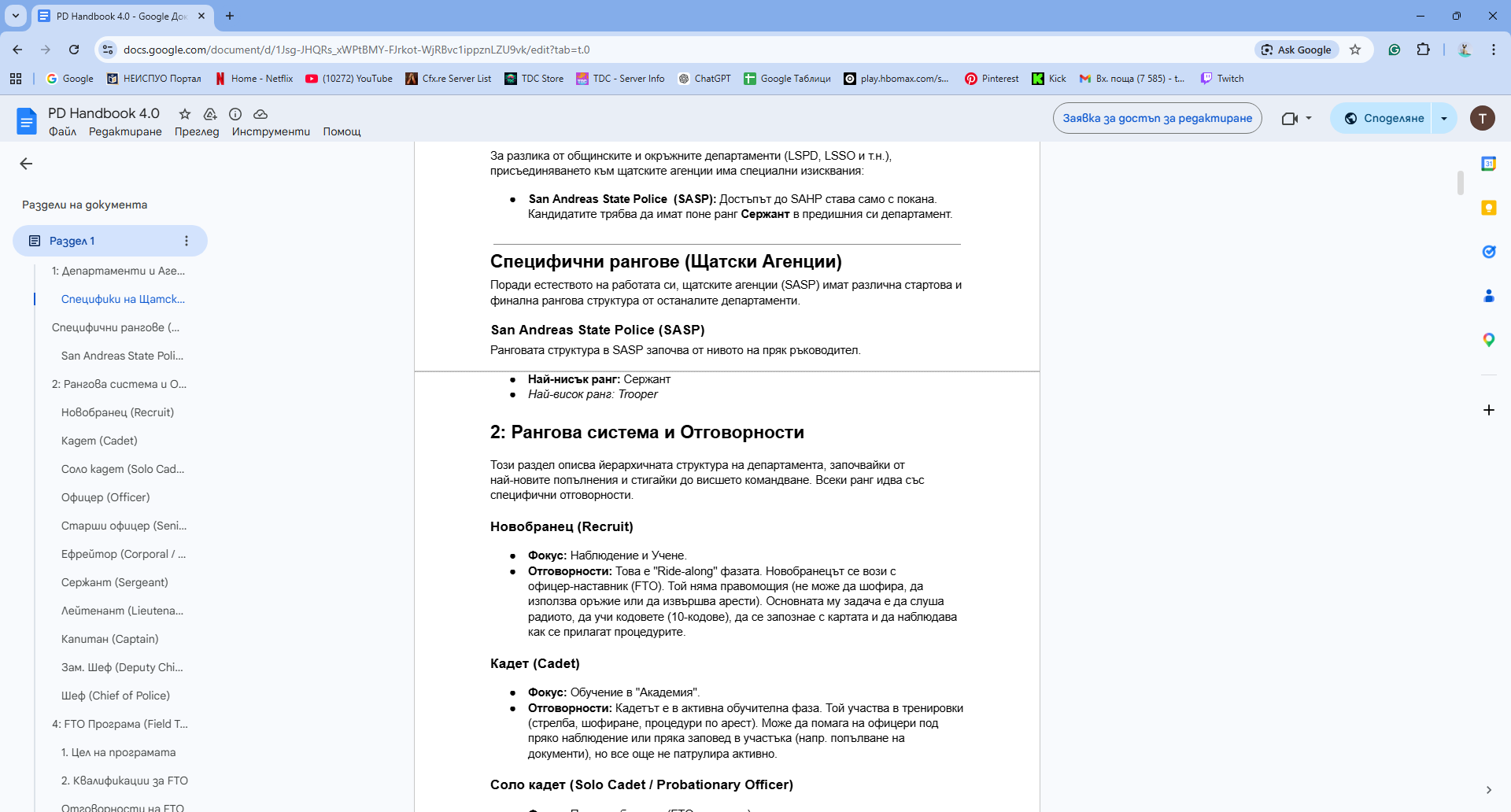The image size is (1511, 812).
Task: Collapse the document outline with back arrow
Action: pyautogui.click(x=26, y=164)
